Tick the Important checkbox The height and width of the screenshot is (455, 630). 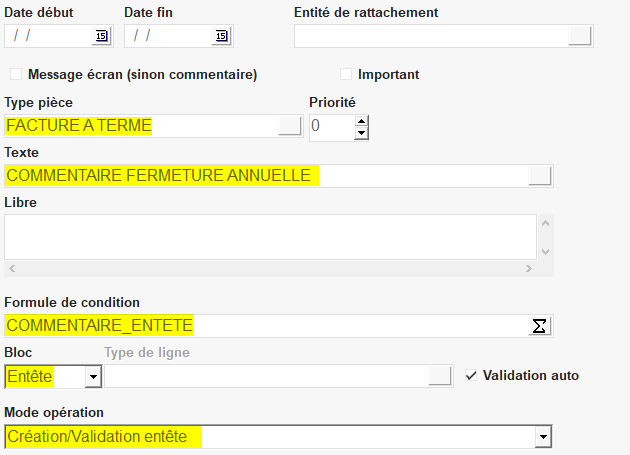[x=346, y=74]
